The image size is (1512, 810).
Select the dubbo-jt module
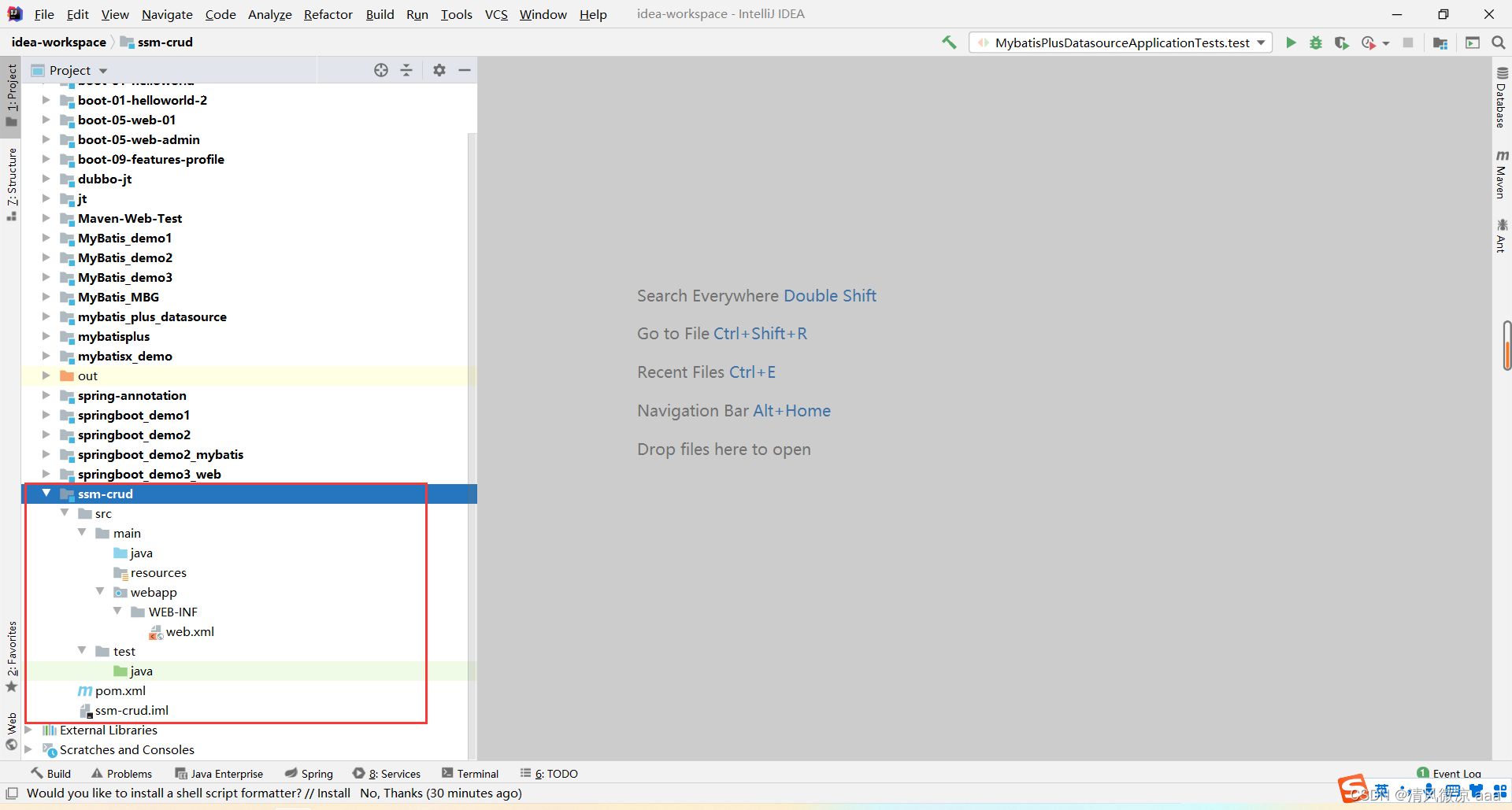(105, 179)
